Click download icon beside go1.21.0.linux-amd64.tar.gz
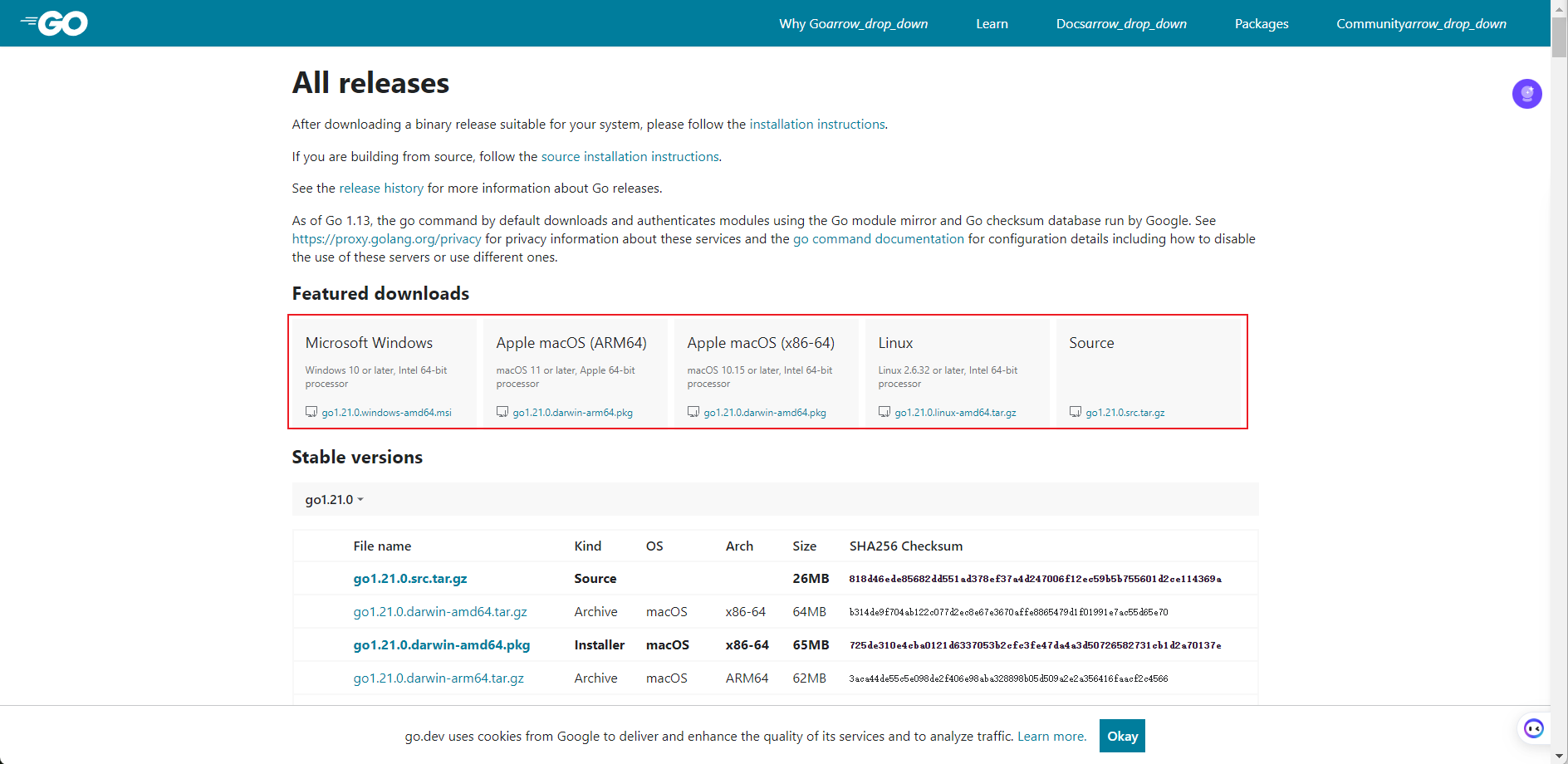The height and width of the screenshot is (764, 1568). pyautogui.click(x=884, y=412)
